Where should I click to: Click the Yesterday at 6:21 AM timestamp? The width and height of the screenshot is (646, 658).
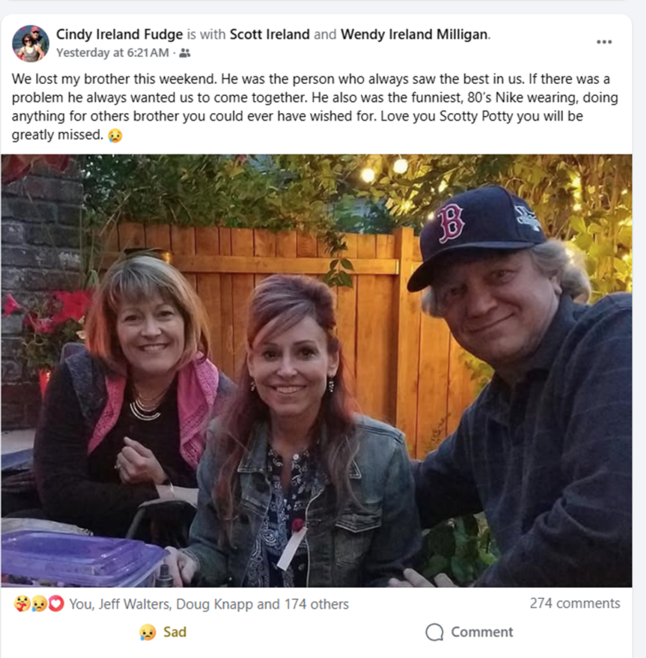112,53
